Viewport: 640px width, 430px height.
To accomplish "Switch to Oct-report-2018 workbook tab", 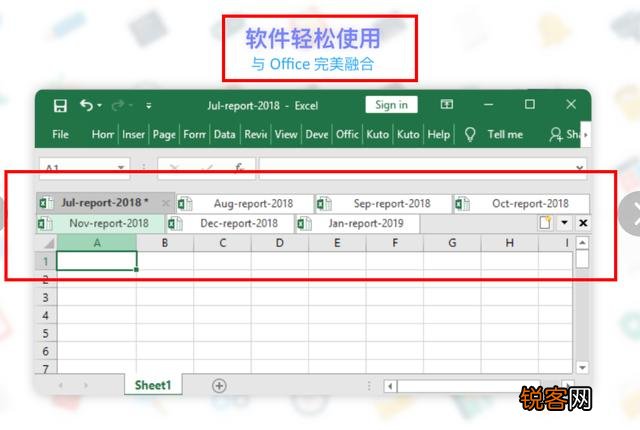I will click(x=522, y=203).
